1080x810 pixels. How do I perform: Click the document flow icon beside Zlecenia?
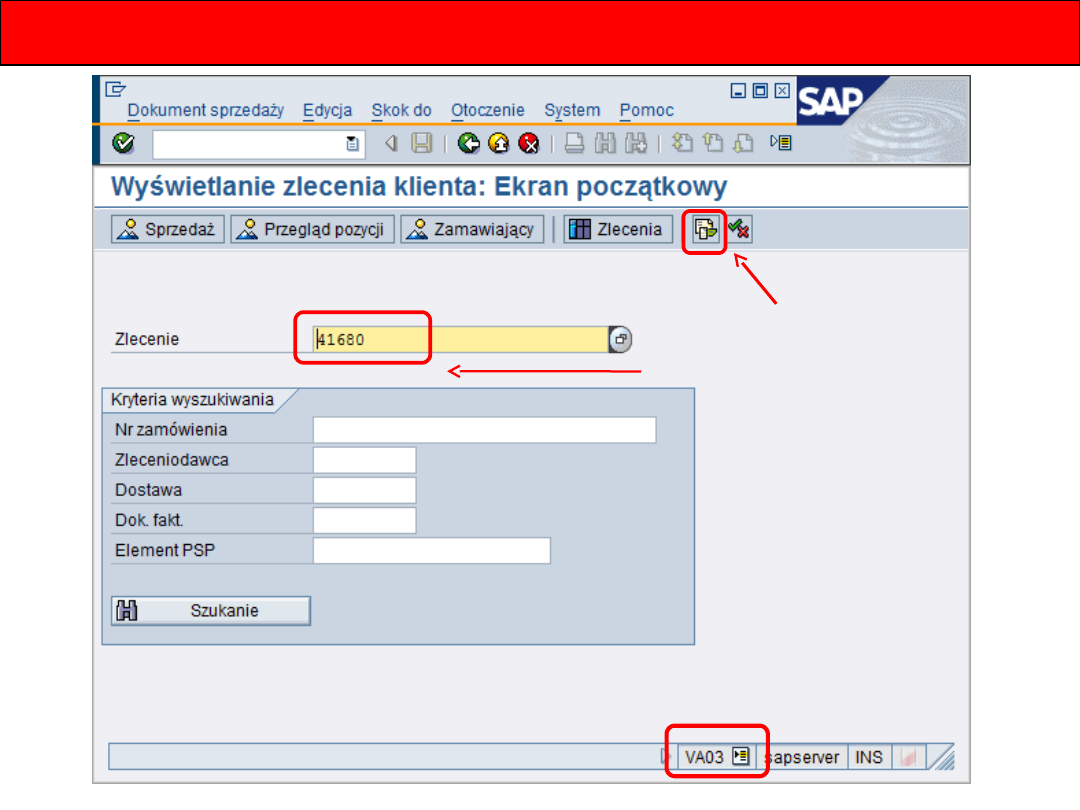tap(705, 230)
